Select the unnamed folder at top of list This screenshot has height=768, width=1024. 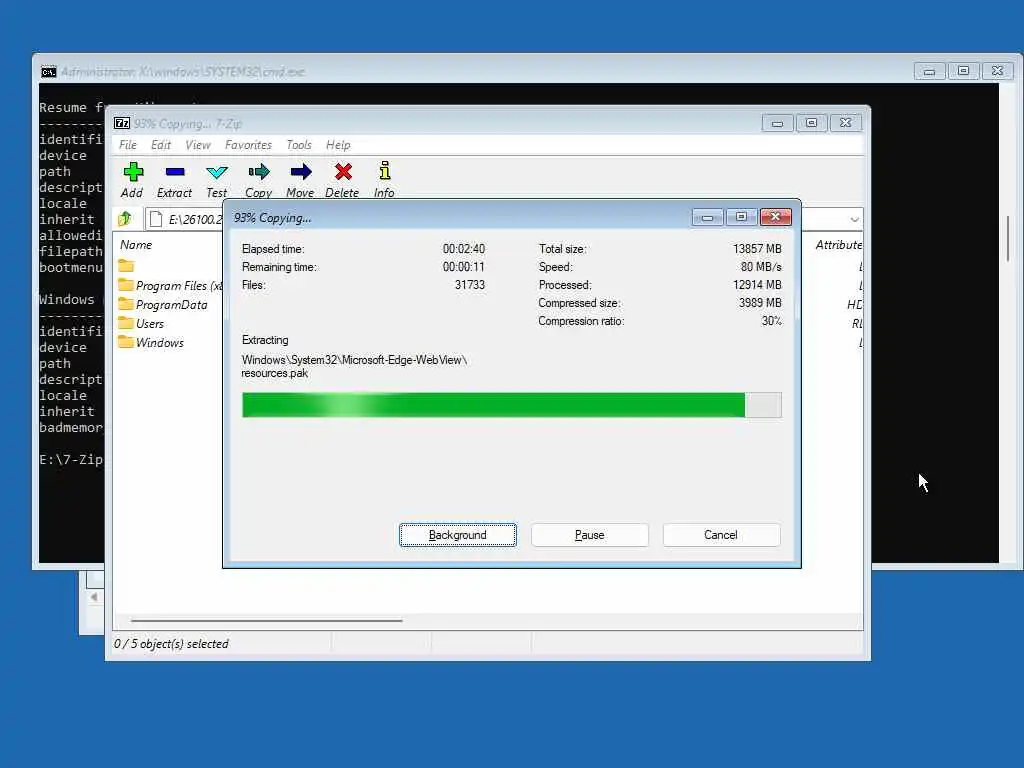[126, 266]
